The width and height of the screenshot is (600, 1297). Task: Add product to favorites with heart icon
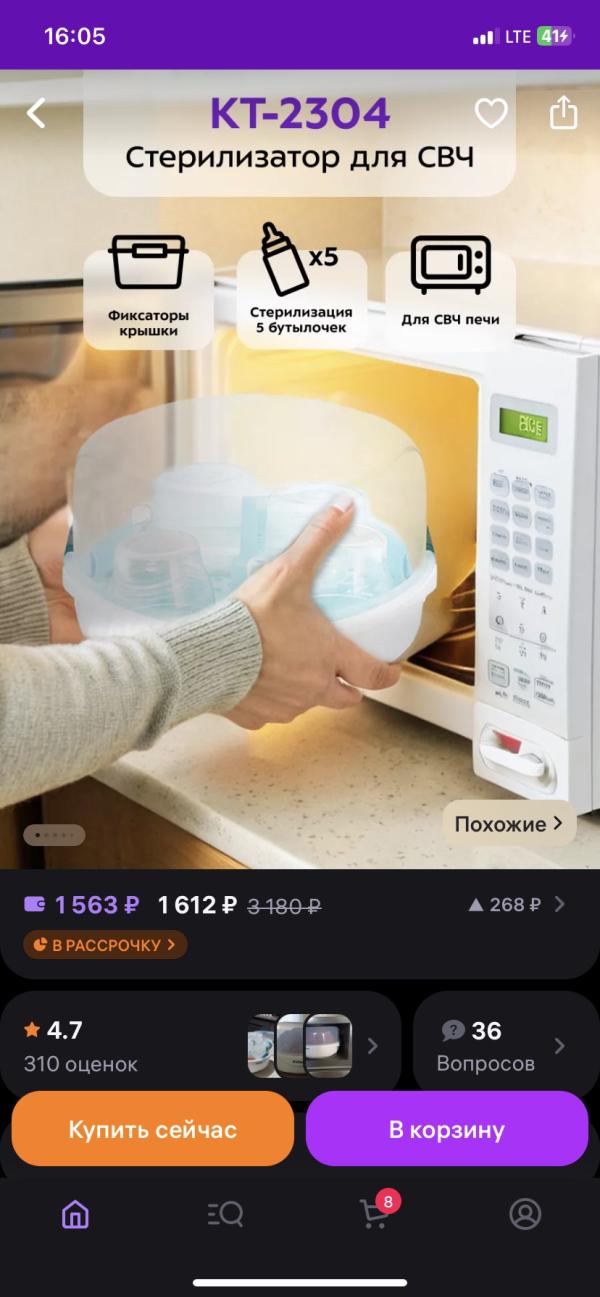(x=491, y=113)
